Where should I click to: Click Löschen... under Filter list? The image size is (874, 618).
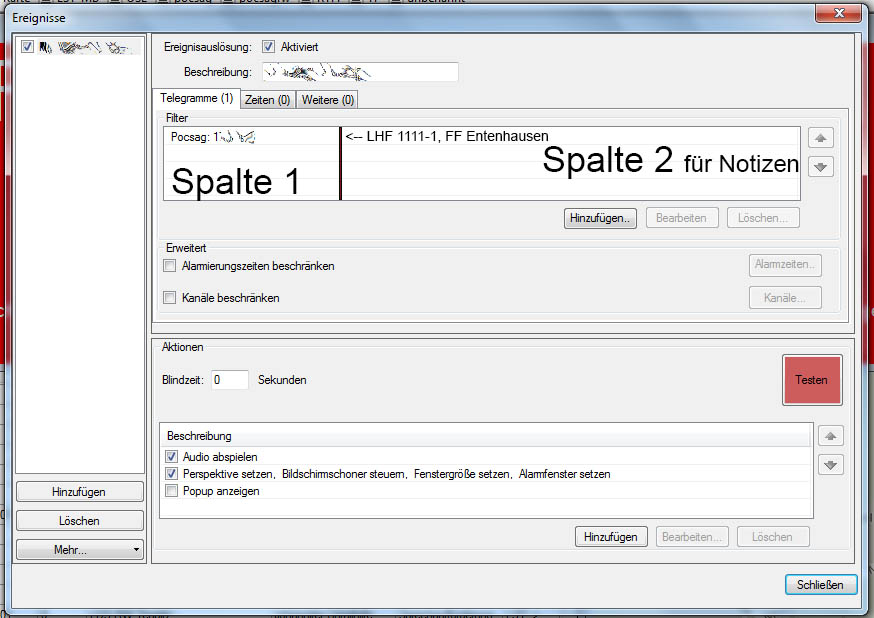(763, 218)
